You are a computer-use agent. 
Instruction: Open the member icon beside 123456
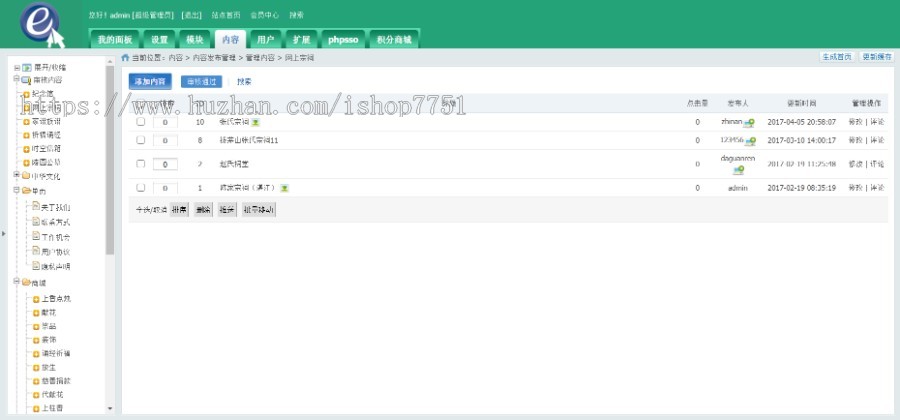point(750,141)
